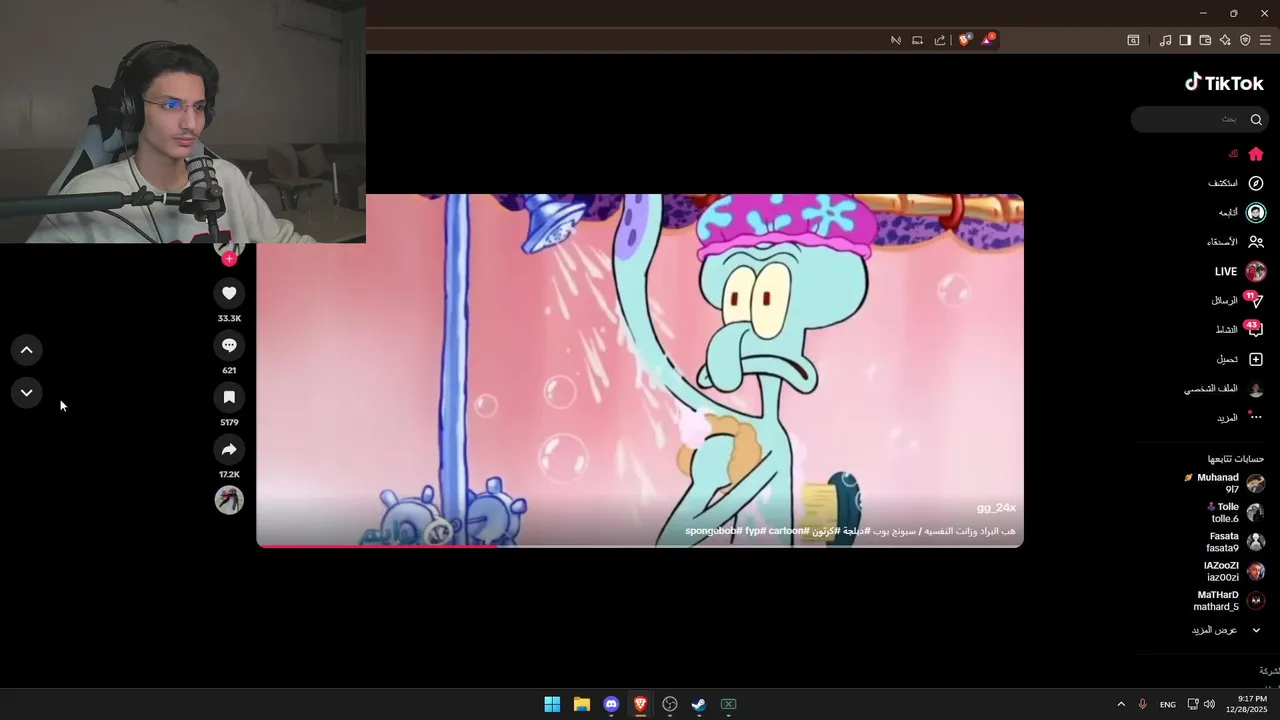Open the Brave Wallet icon
This screenshot has height=720, width=1280.
pos(1205,40)
